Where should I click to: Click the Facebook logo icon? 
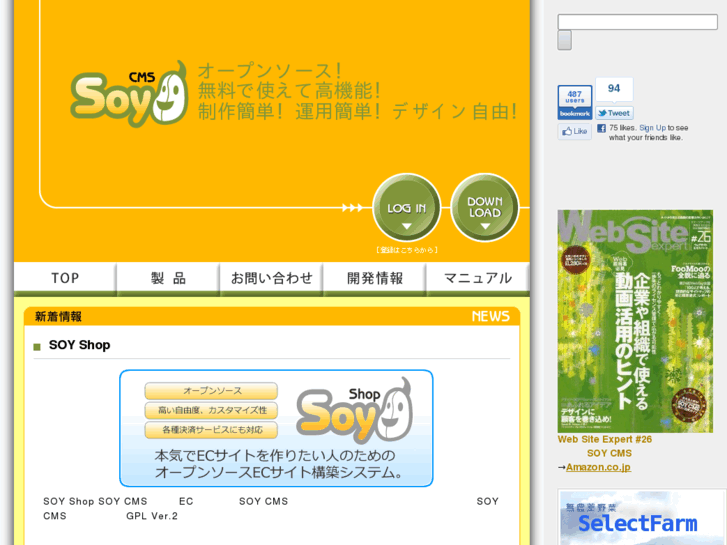click(x=601, y=128)
